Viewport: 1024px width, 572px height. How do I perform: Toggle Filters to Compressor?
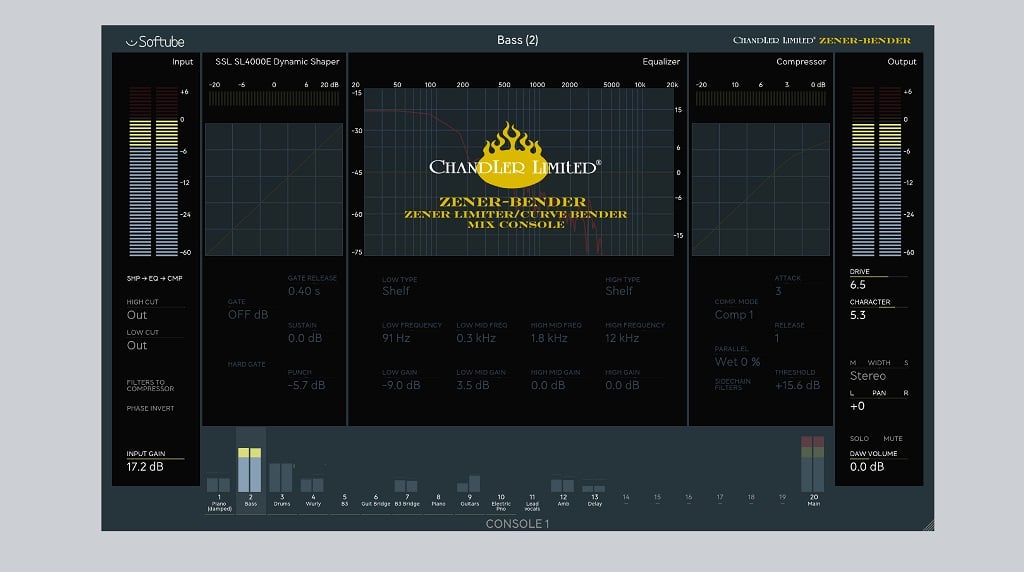(x=150, y=385)
